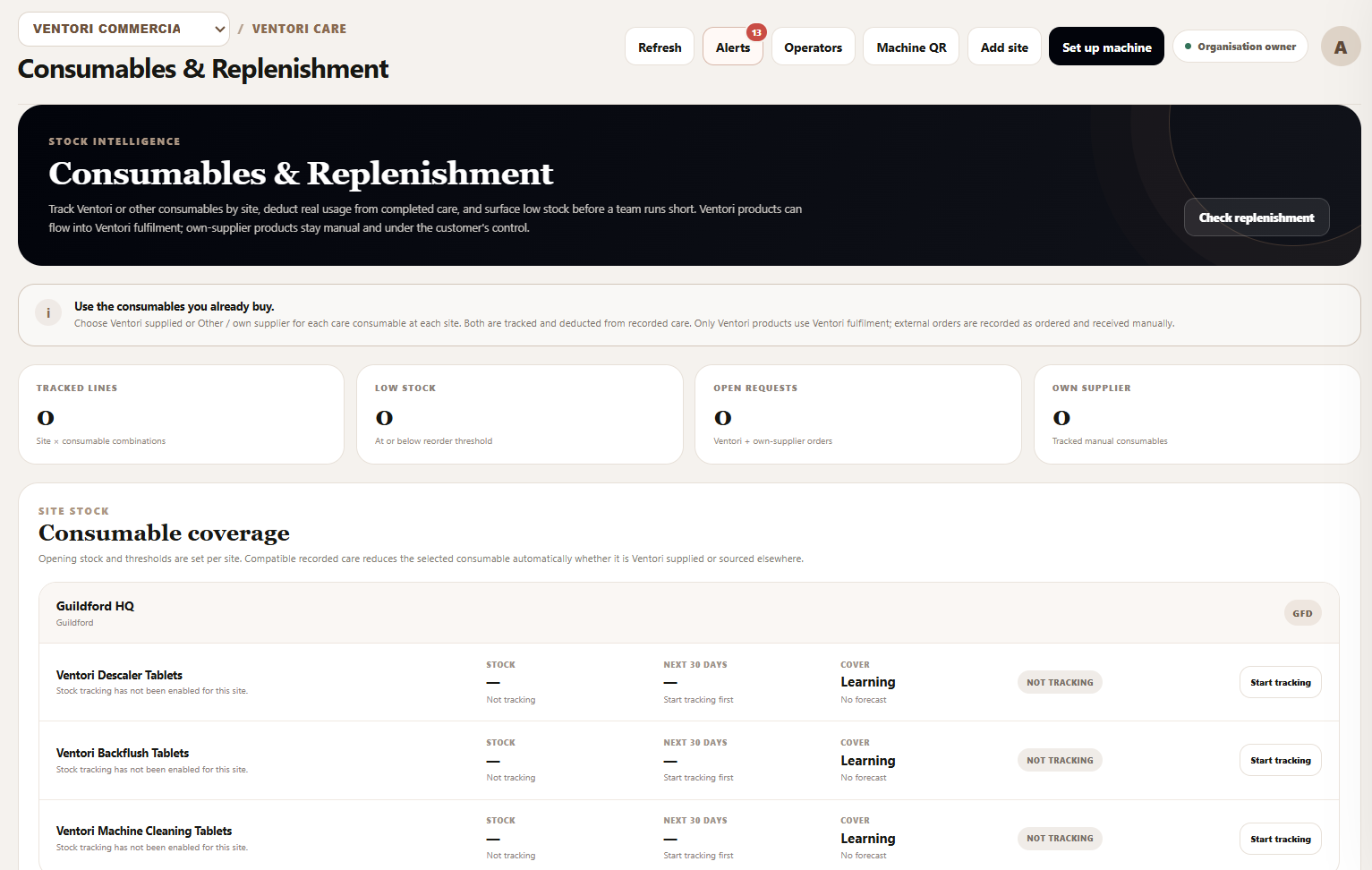Screen dimensions: 1372x870
Task: Click the Stock Intelligence banner label
Action: [x=115, y=141]
